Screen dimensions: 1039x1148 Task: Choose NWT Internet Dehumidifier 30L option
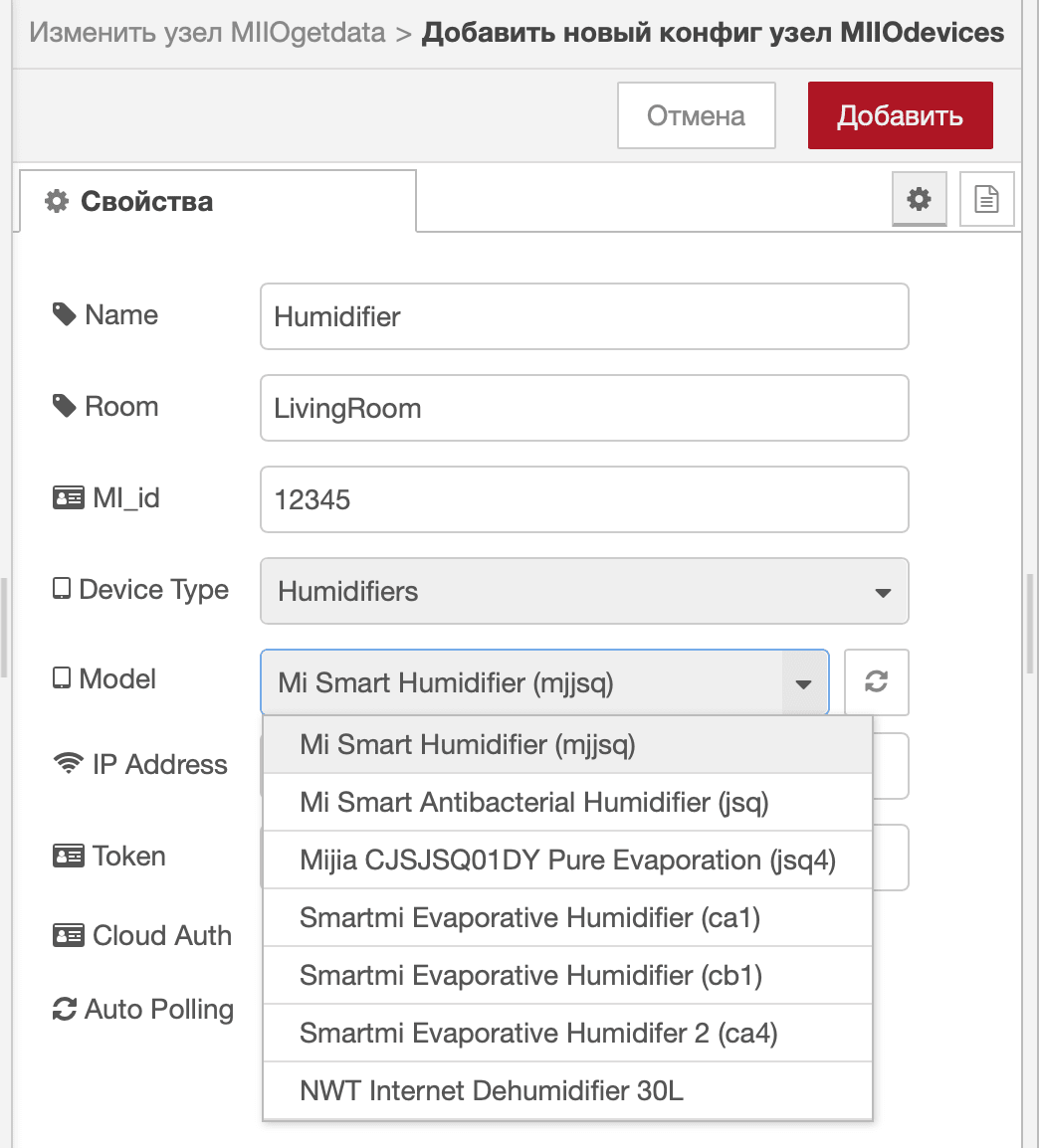point(567,1091)
